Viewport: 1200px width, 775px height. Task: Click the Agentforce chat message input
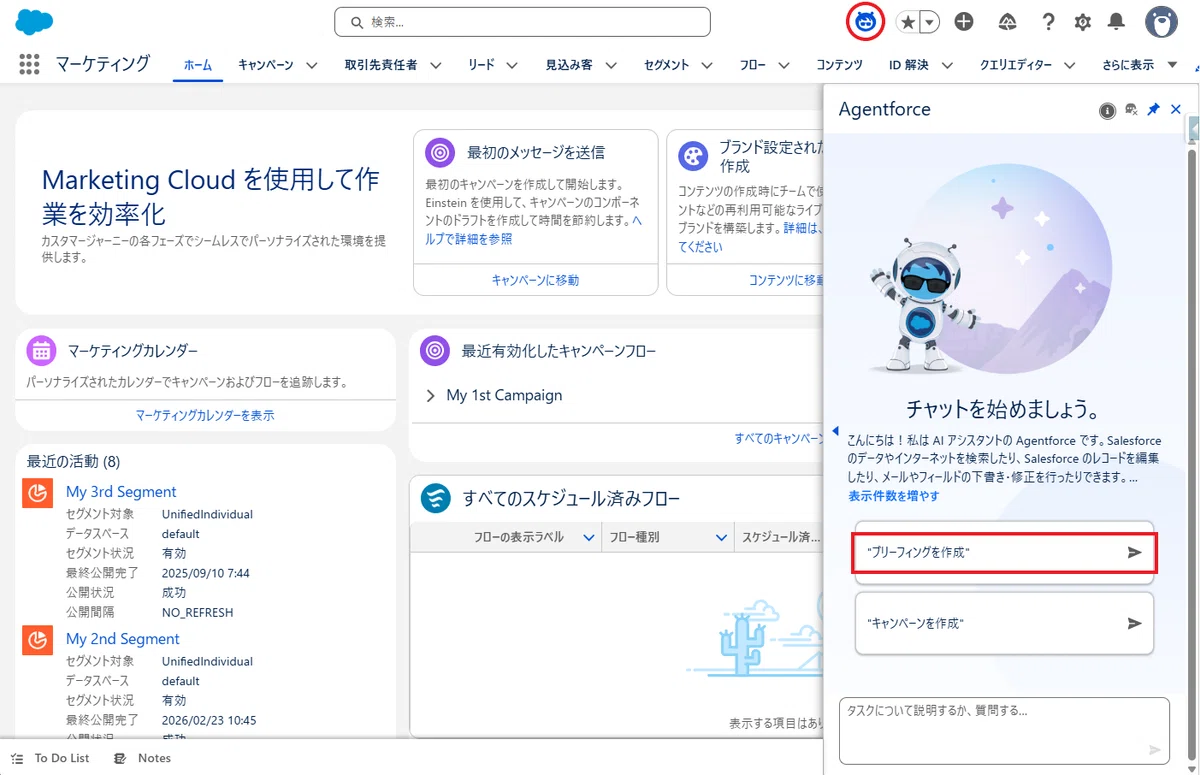(1004, 730)
